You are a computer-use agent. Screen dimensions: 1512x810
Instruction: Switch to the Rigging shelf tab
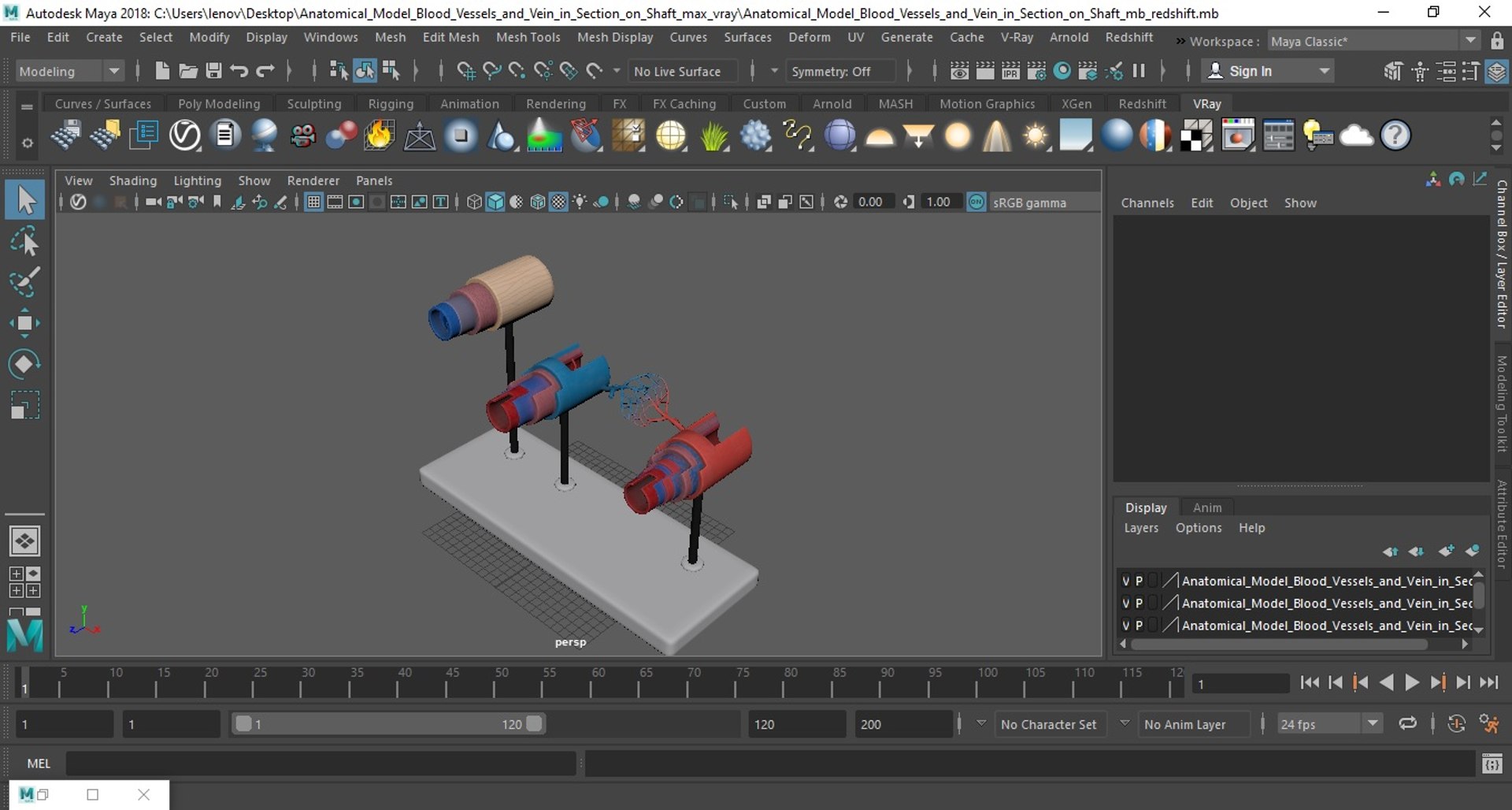click(391, 104)
